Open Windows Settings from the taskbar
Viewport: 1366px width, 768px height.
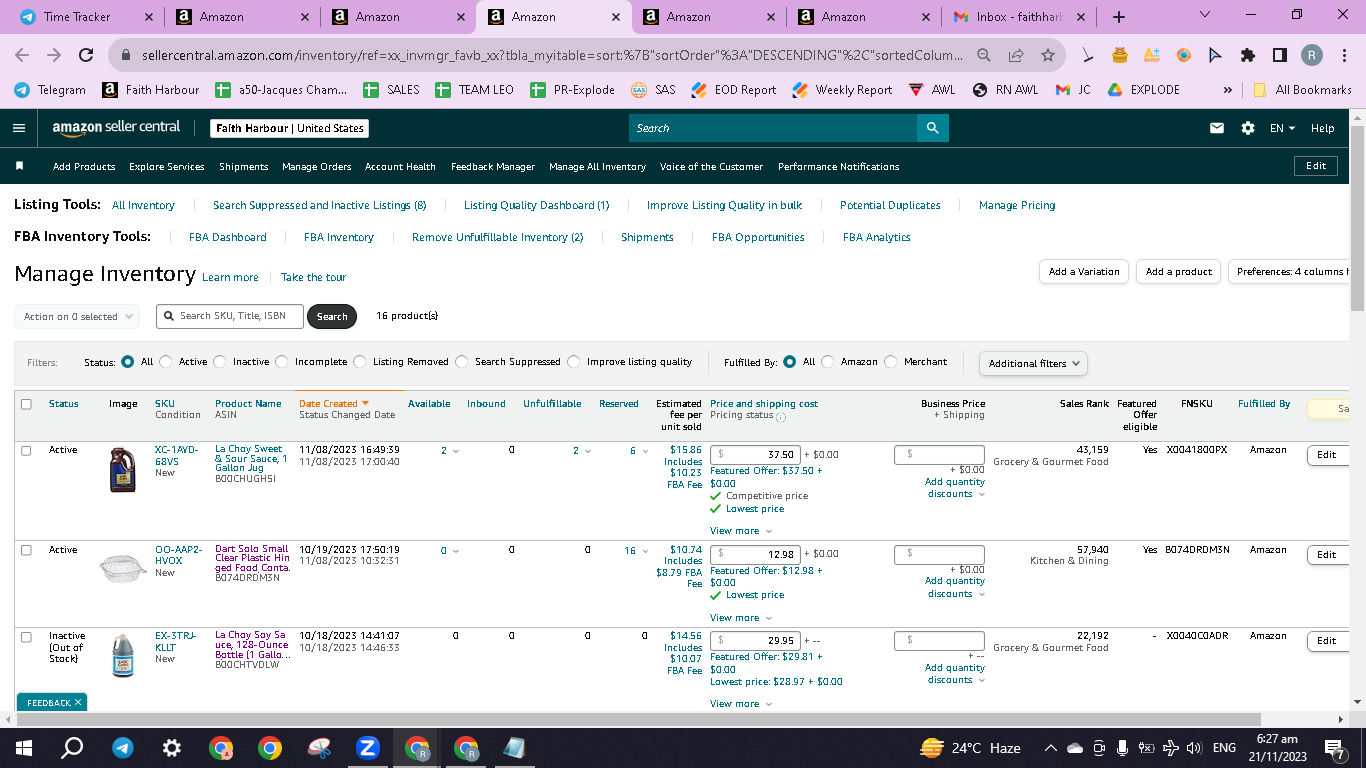(x=172, y=747)
